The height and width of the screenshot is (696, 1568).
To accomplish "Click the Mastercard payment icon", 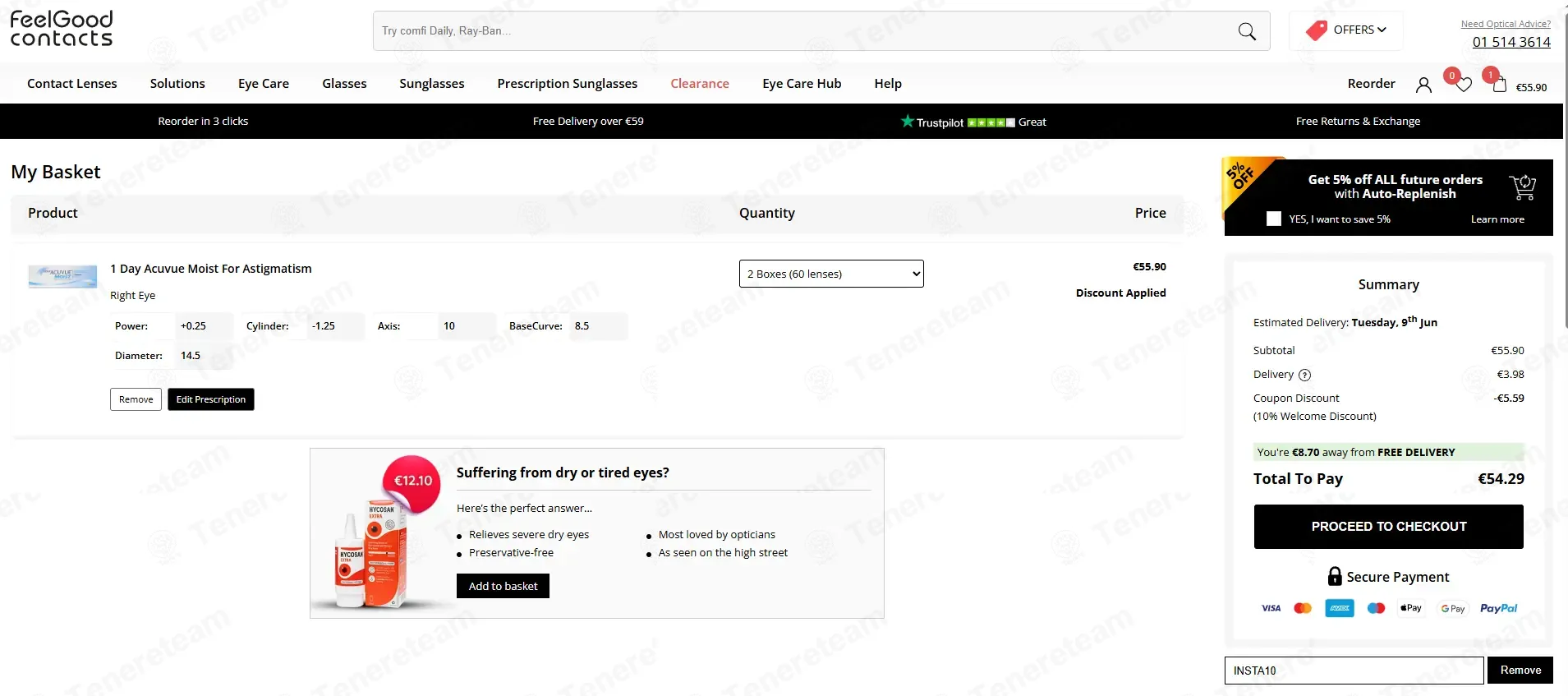I will (x=1303, y=608).
